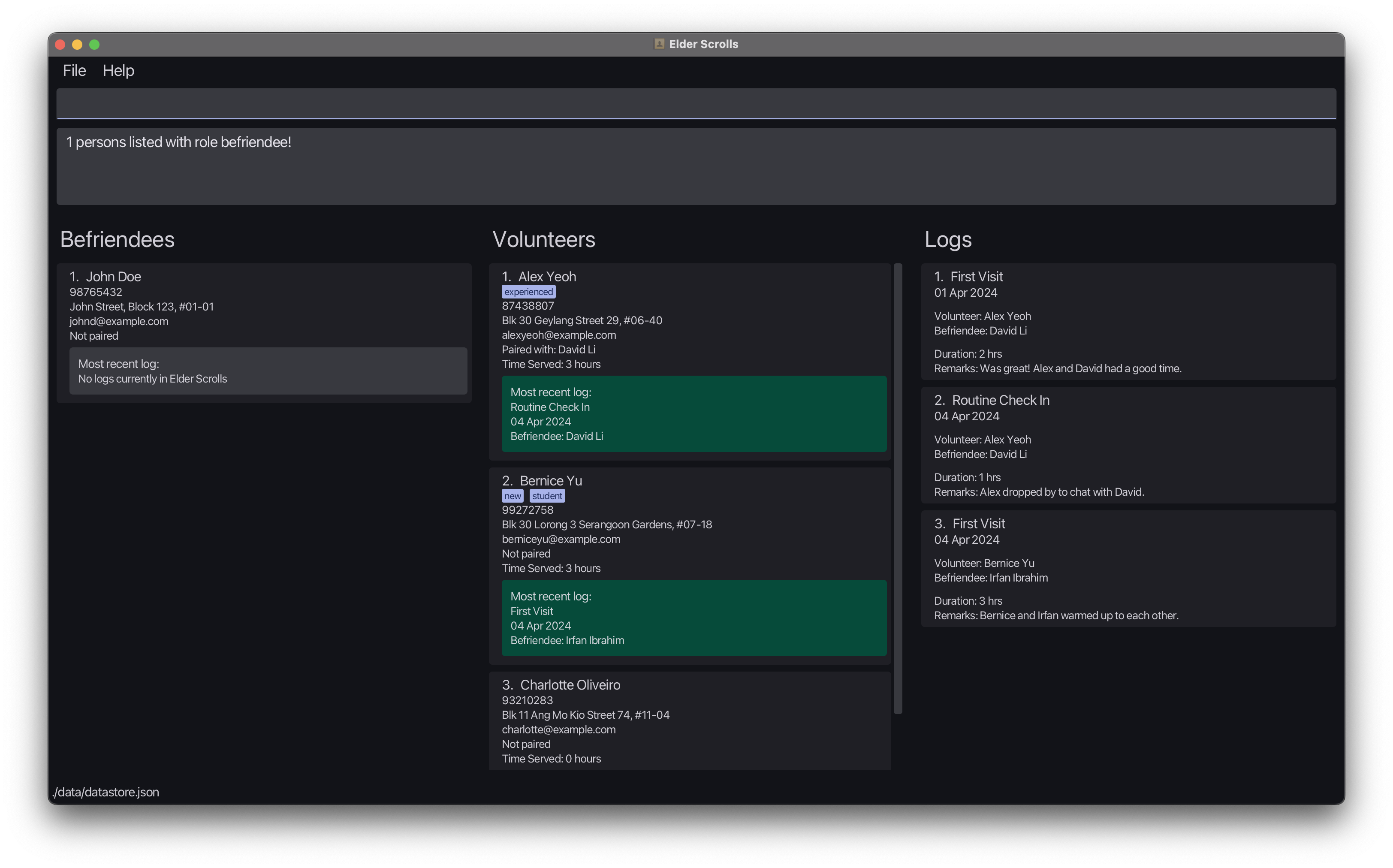1393x868 pixels.
Task: Click 'Befriendee: David Li' in Alex Yeoh's recent log
Action: (x=557, y=436)
